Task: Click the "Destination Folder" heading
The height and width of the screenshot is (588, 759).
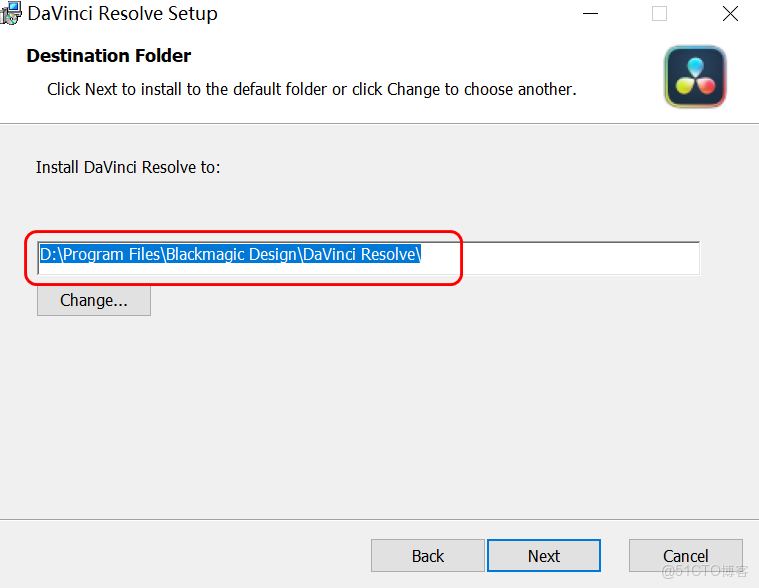Action: click(x=108, y=56)
